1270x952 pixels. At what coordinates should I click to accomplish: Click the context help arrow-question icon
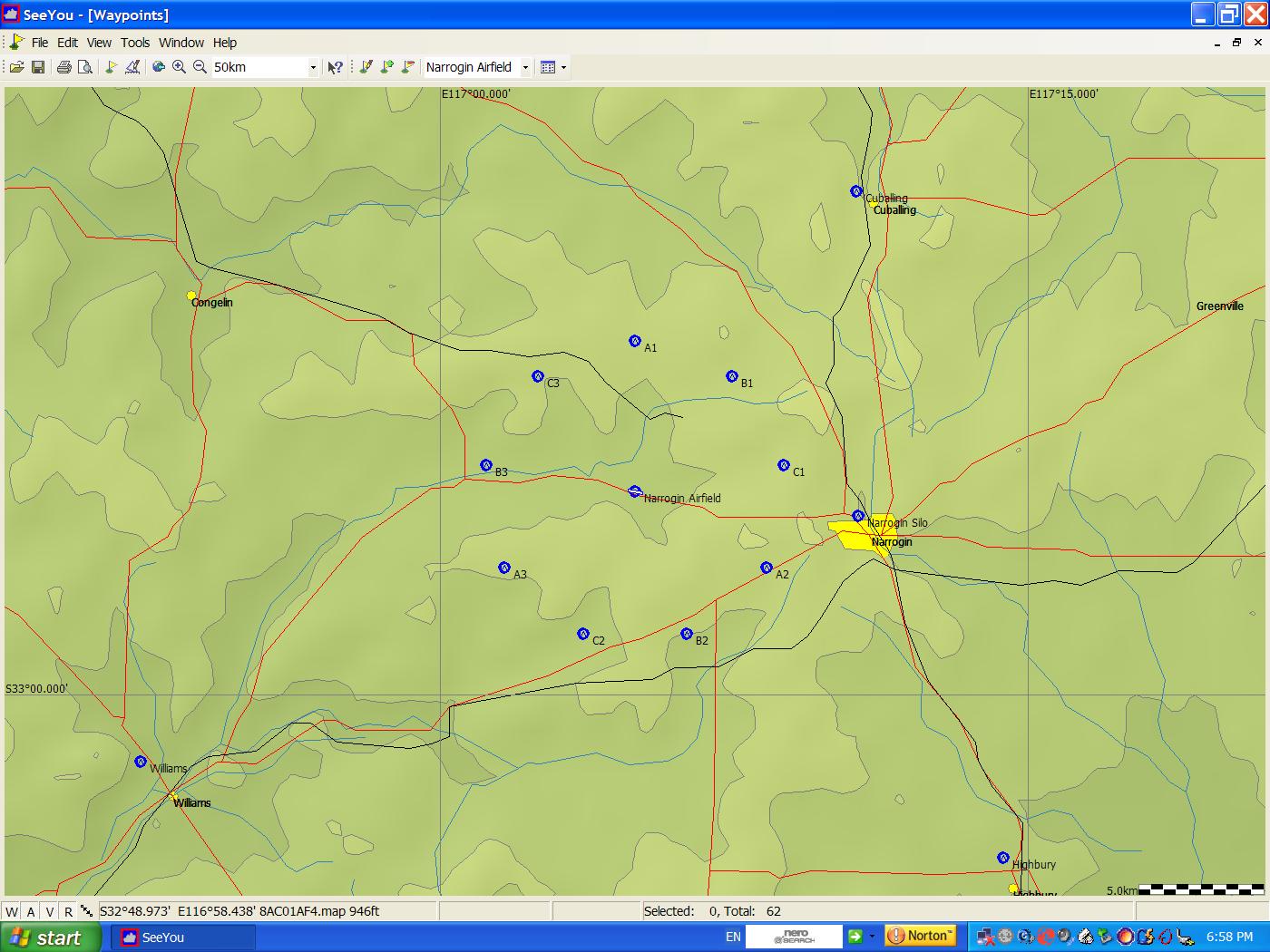335,67
